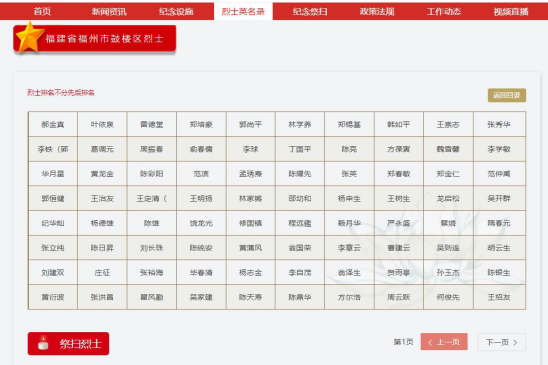Click the 下一页 right chevron arrow
The width and height of the screenshot is (548, 365).
pyautogui.click(x=515, y=343)
